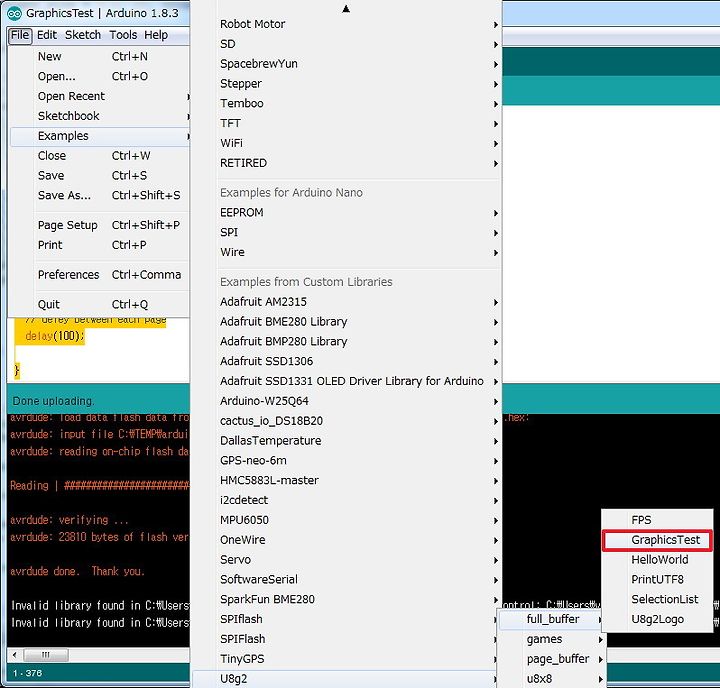
Task: Open HMC5883L-master examples
Action: [347, 480]
